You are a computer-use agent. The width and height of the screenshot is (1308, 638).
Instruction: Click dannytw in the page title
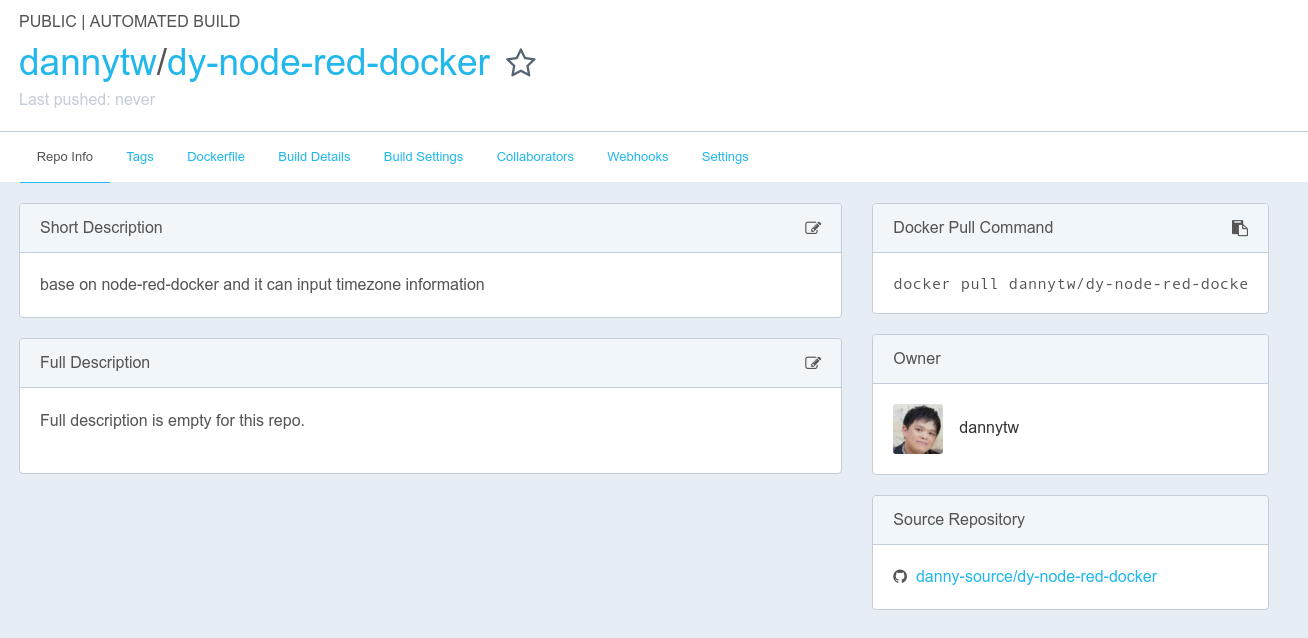click(x=87, y=63)
